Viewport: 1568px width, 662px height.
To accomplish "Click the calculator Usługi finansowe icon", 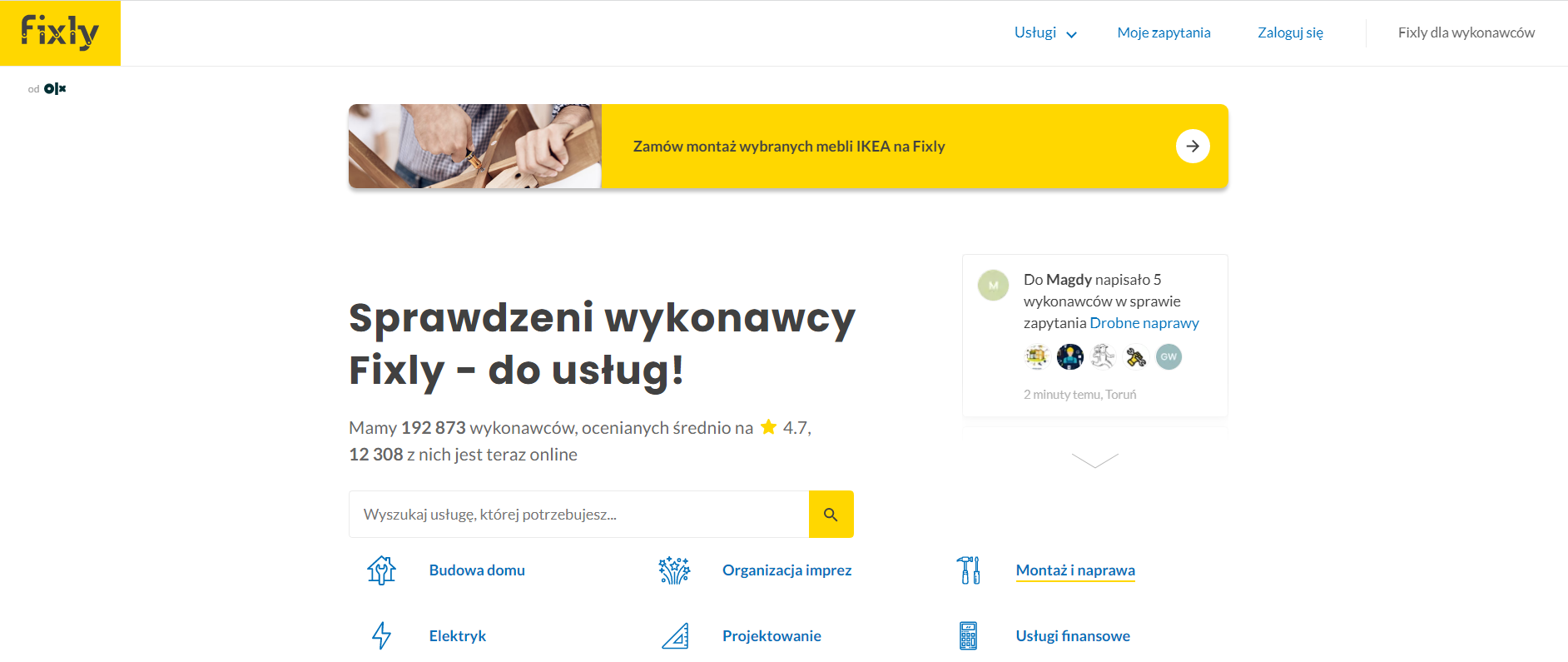I will coord(969,636).
